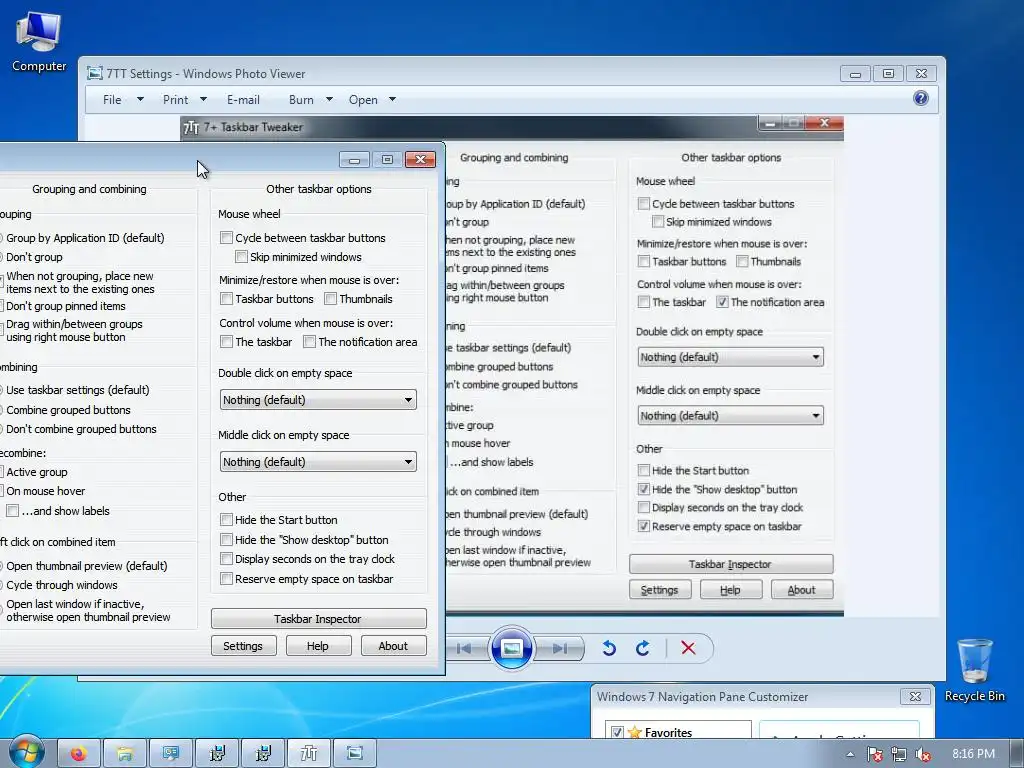Image resolution: width=1024 pixels, height=768 pixels.
Task: Expand the Print menu arrow
Action: (203, 99)
